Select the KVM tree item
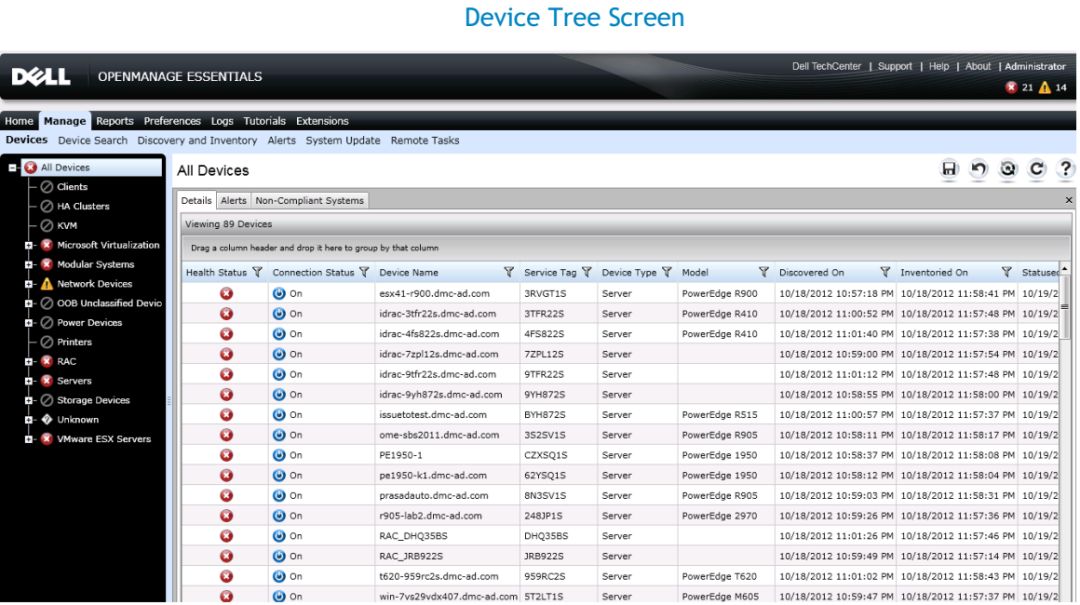The image size is (1080, 605). [x=67, y=225]
